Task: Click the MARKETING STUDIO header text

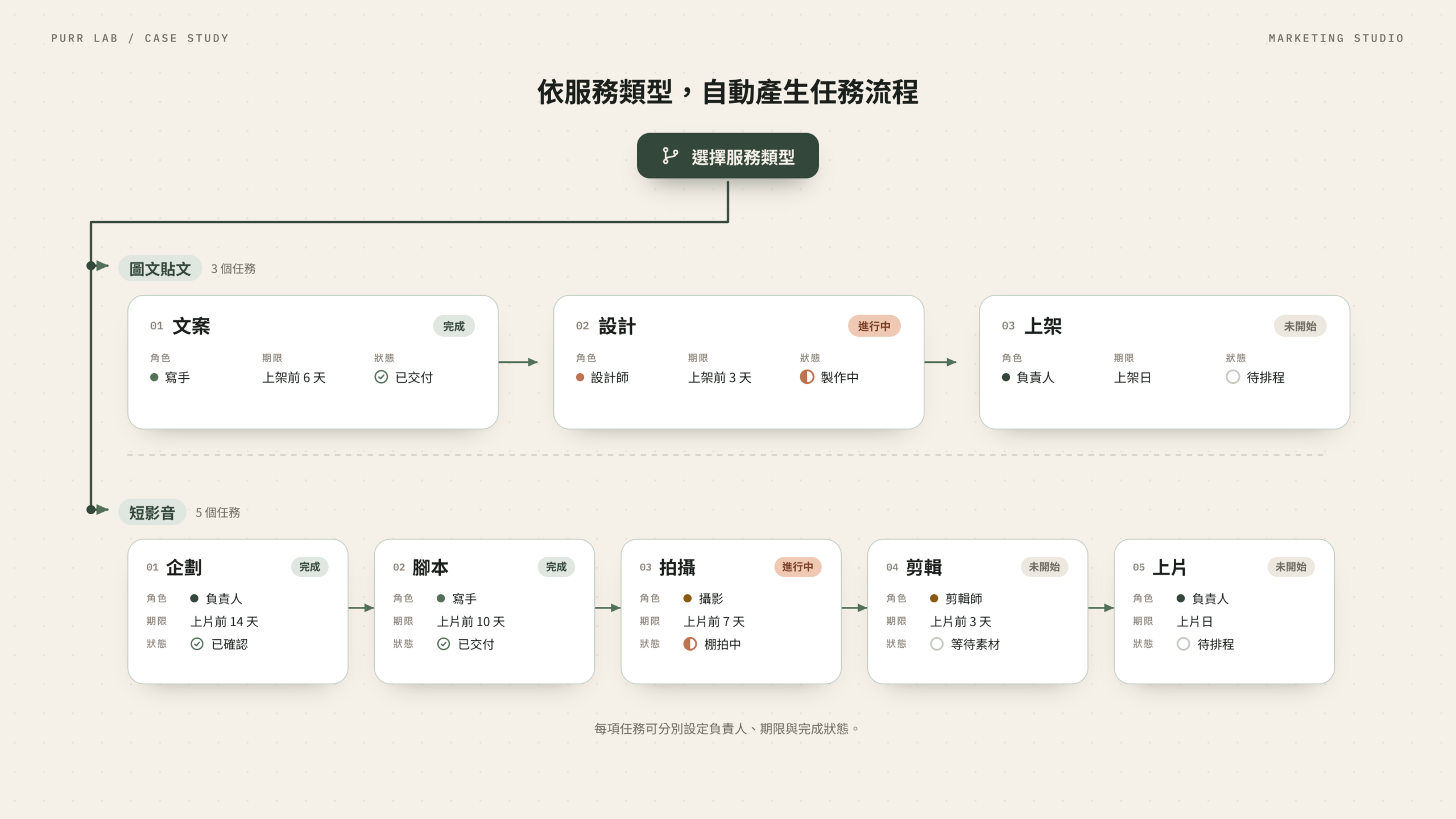Action: pos(1336,38)
